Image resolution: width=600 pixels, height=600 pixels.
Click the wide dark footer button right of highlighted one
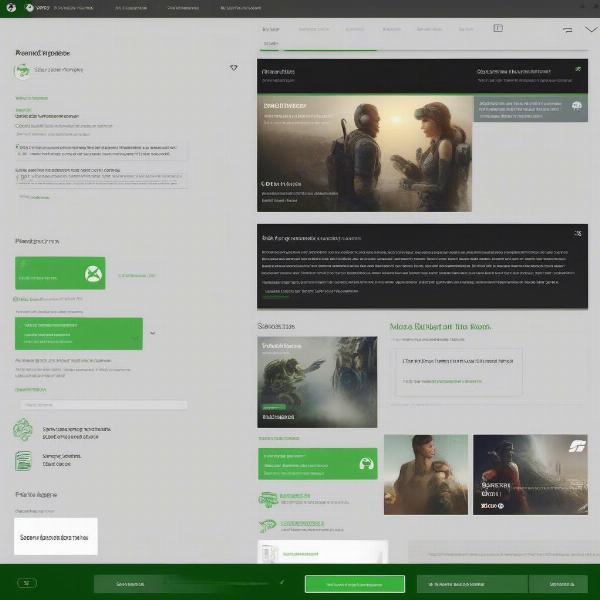(472, 584)
